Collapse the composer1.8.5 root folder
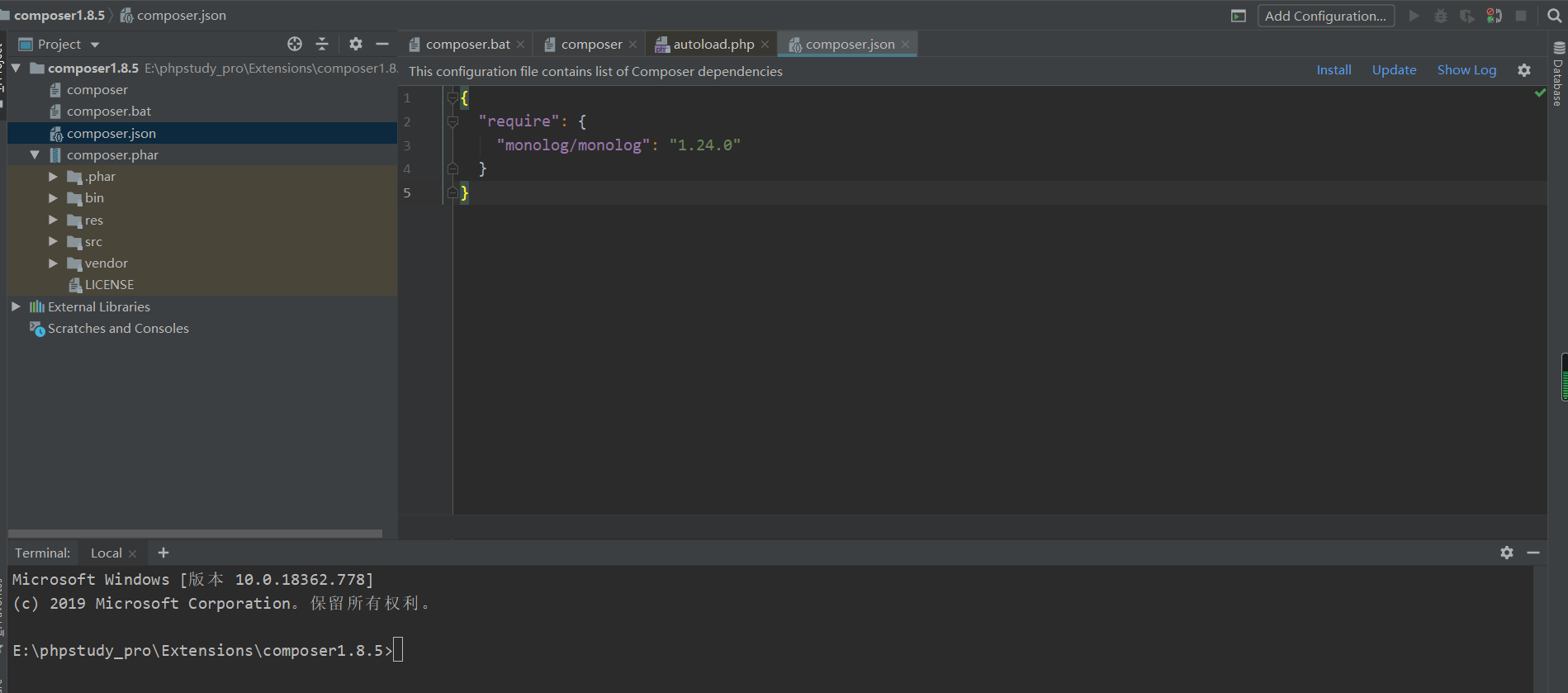The image size is (1568, 693). (16, 68)
